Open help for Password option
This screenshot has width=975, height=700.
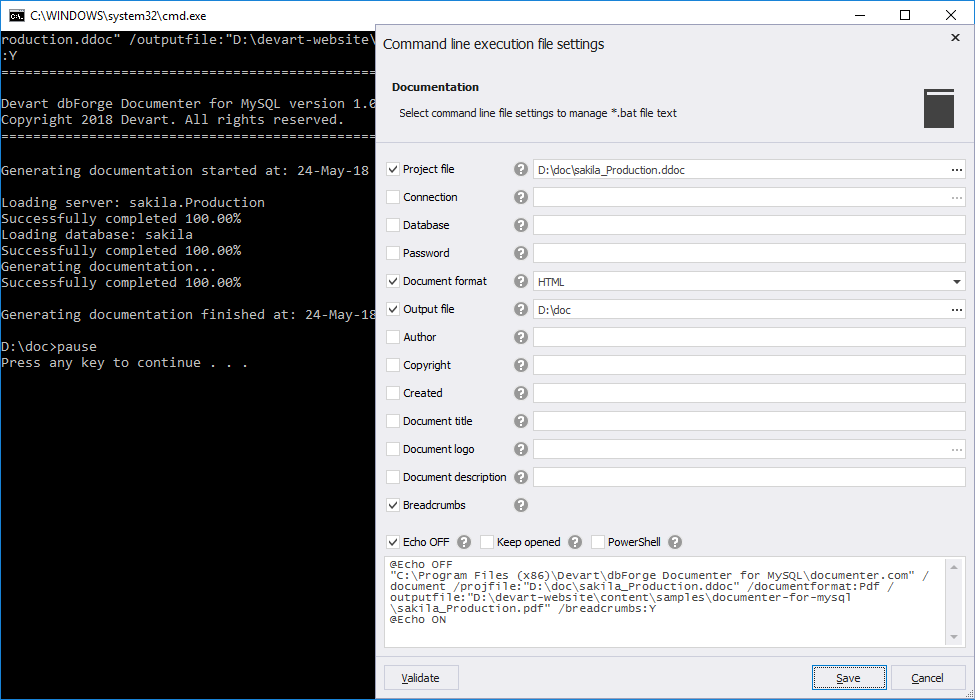point(521,253)
